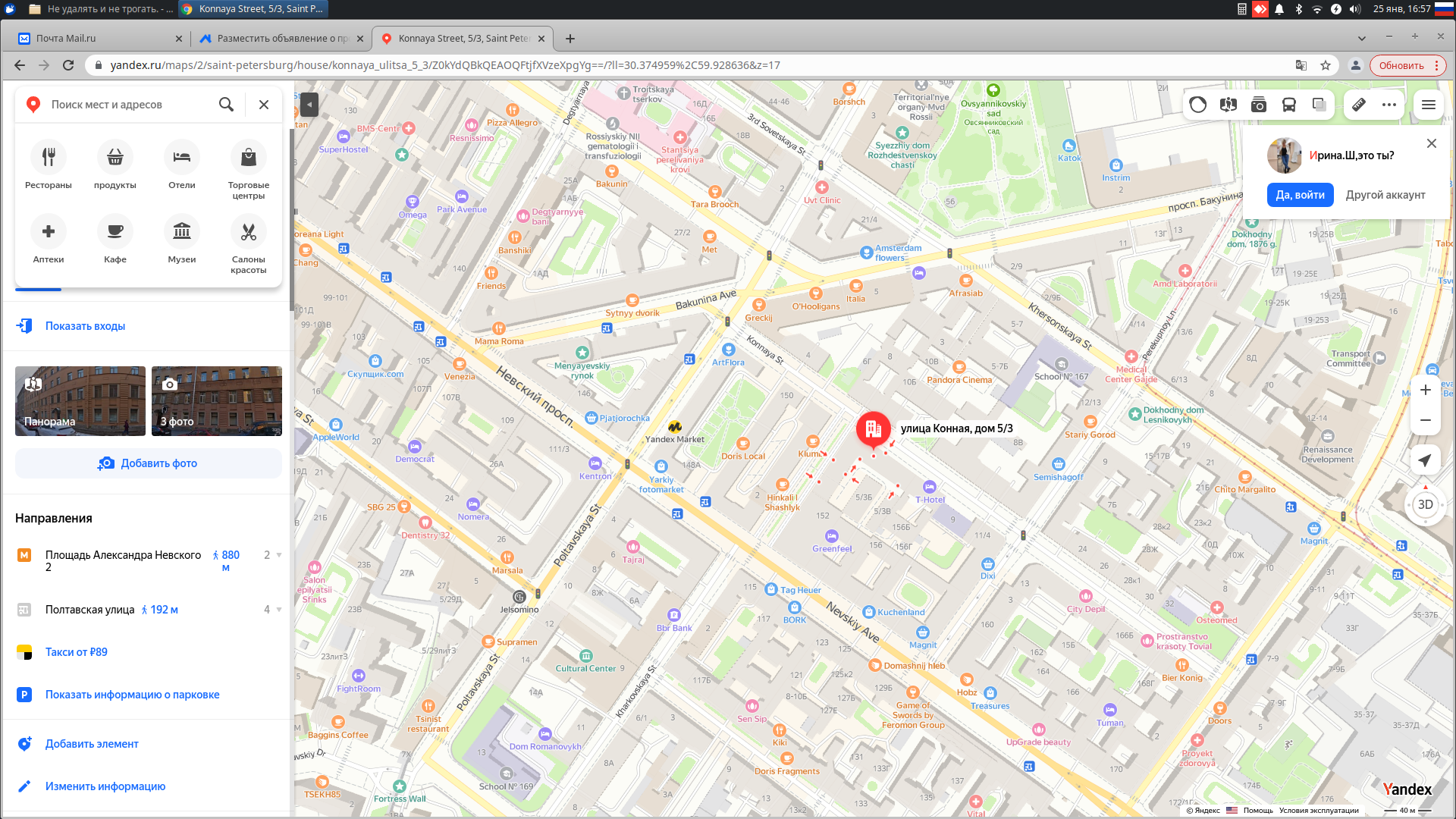This screenshot has width=1456, height=819.
Task: Open the Панорама thumbnail
Action: click(x=80, y=401)
